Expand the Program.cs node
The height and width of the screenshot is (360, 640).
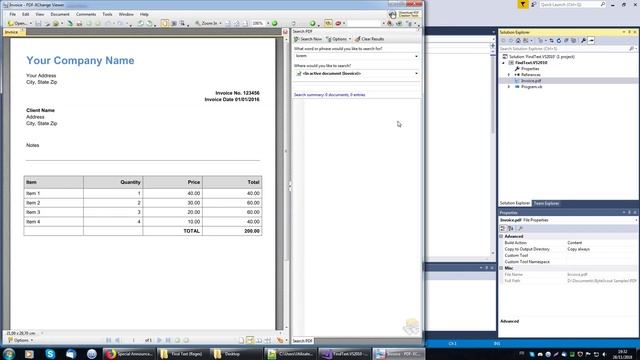509,87
